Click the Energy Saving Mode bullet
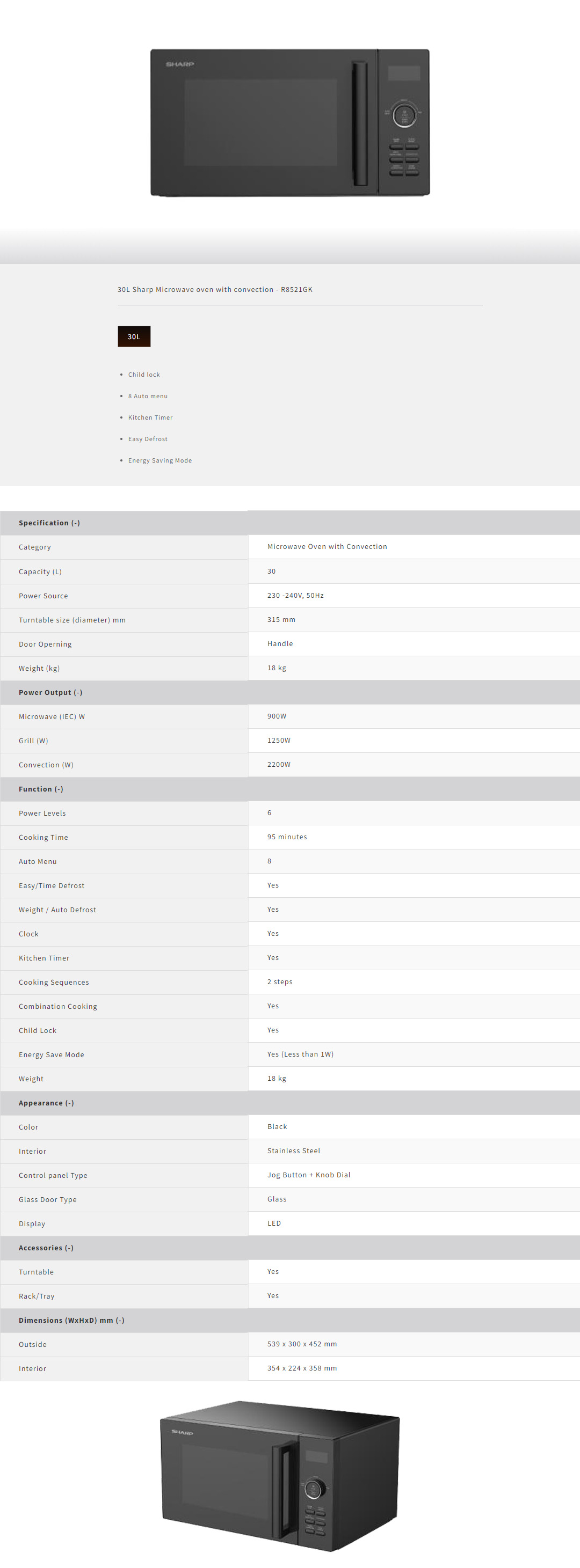 tap(160, 461)
